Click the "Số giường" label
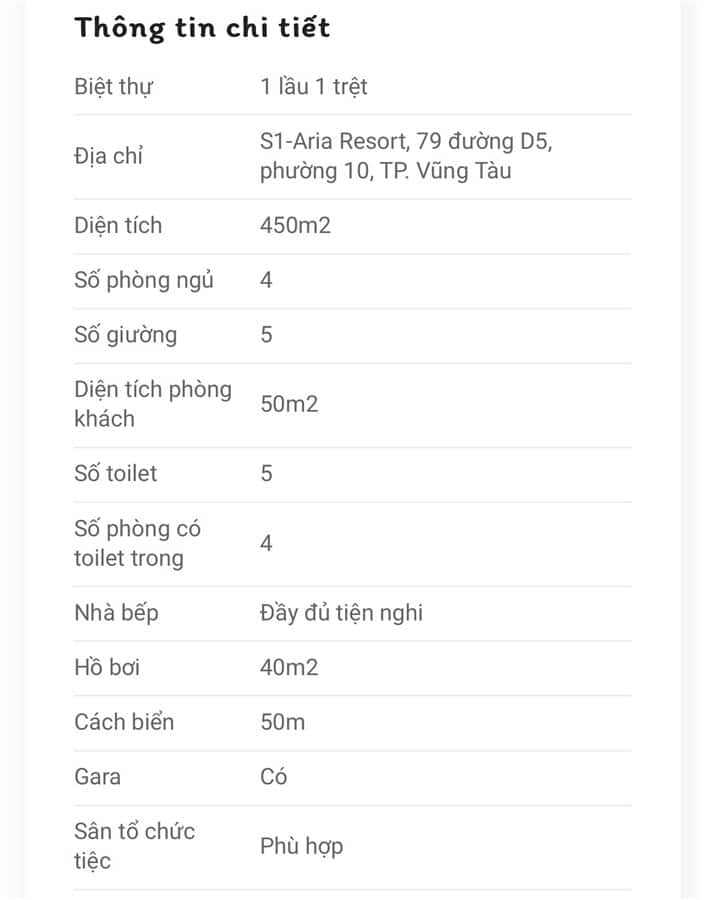 (x=125, y=334)
